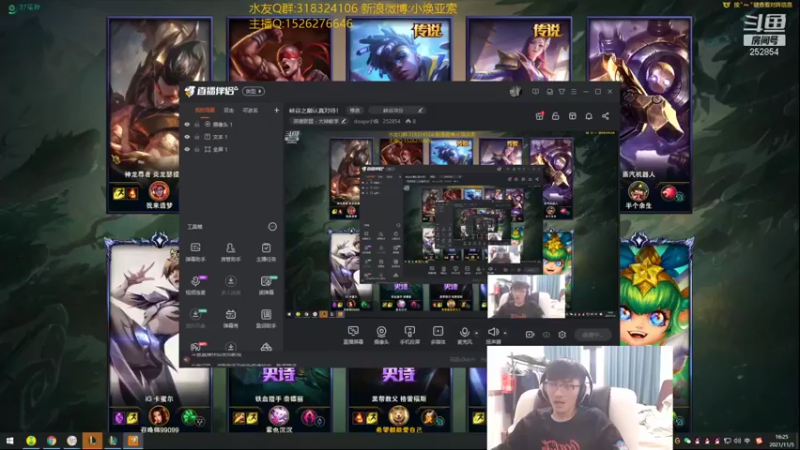Lock the 文本 1 source
Screen dimensions: 800x450
click(197, 137)
